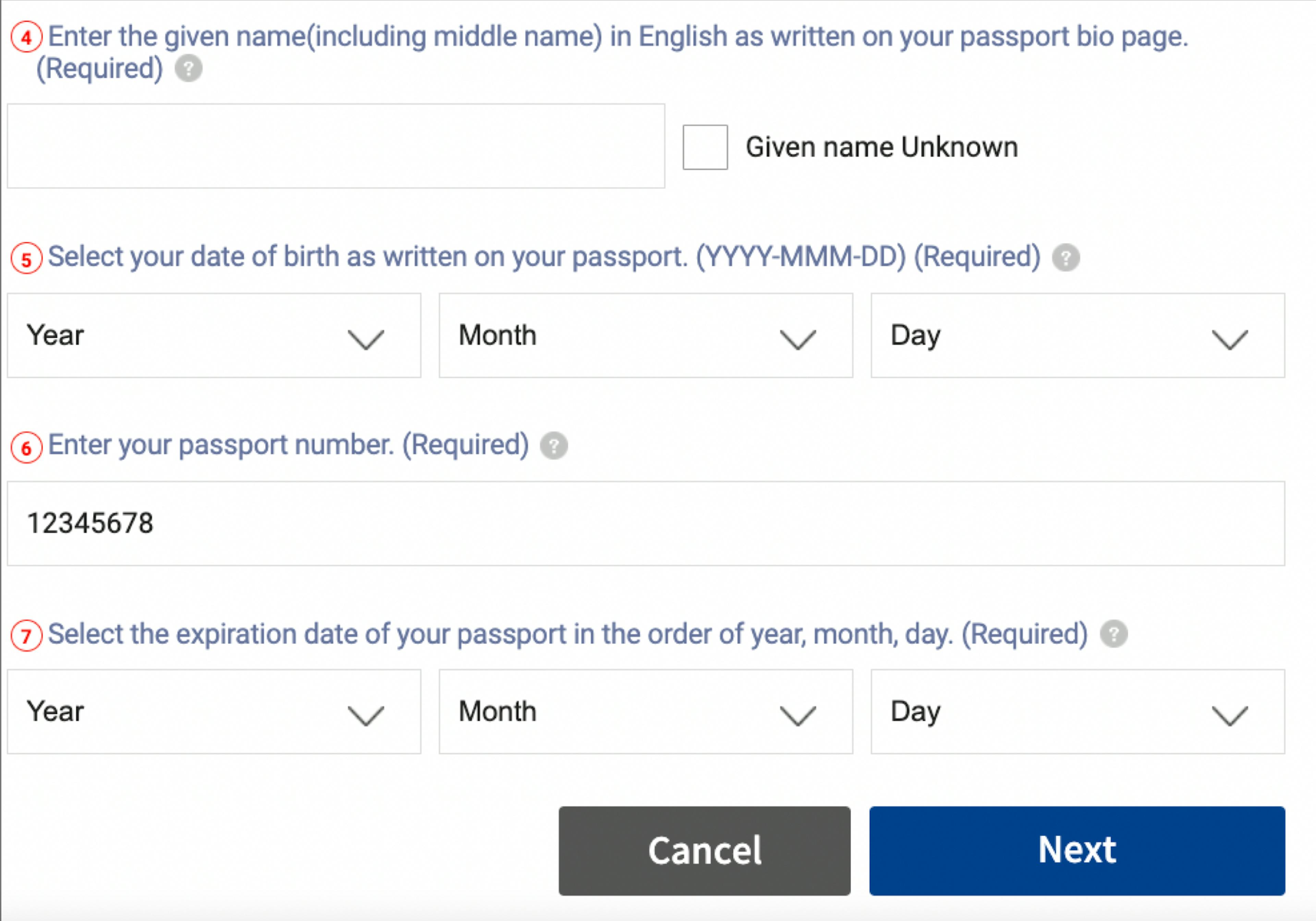Expand the passport expiration Day dropdown
The height and width of the screenshot is (921, 1316).
(1077, 712)
